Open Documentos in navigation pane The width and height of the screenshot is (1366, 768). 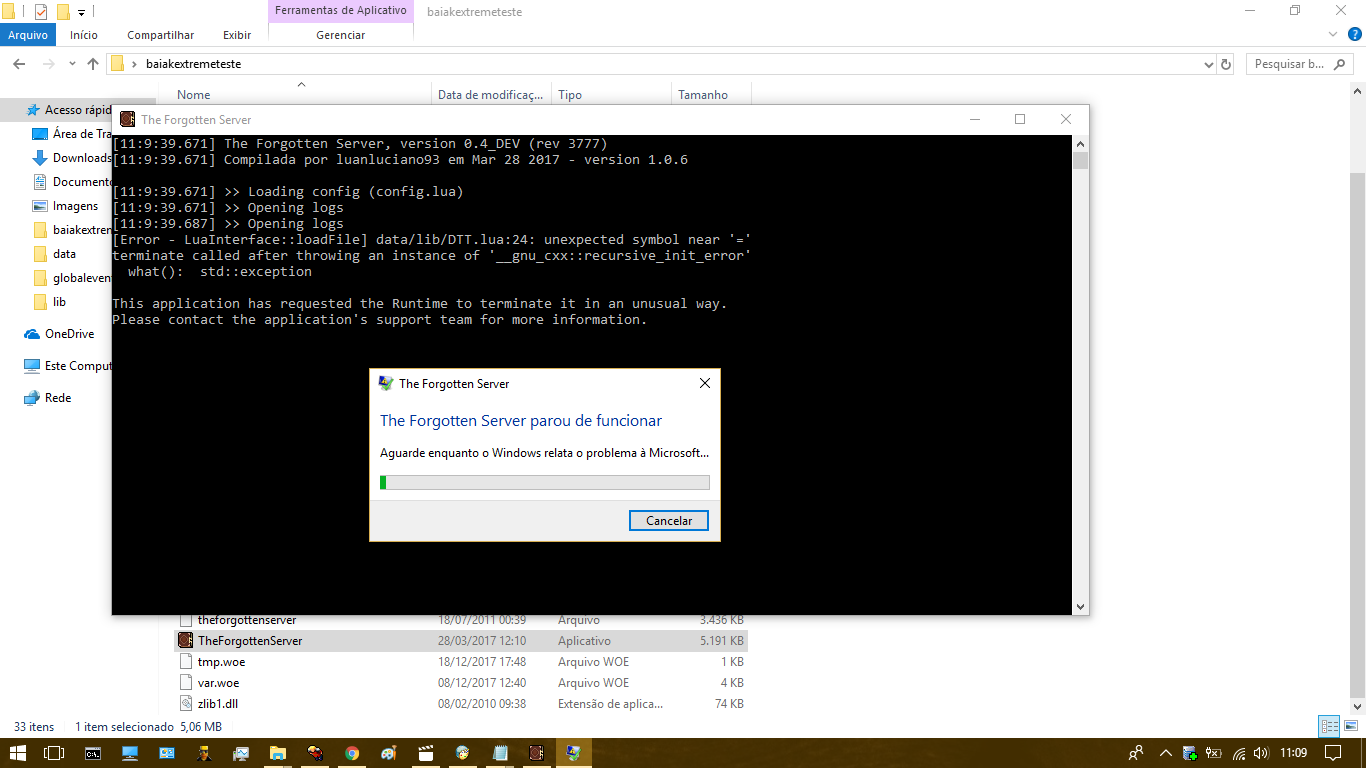70,182
